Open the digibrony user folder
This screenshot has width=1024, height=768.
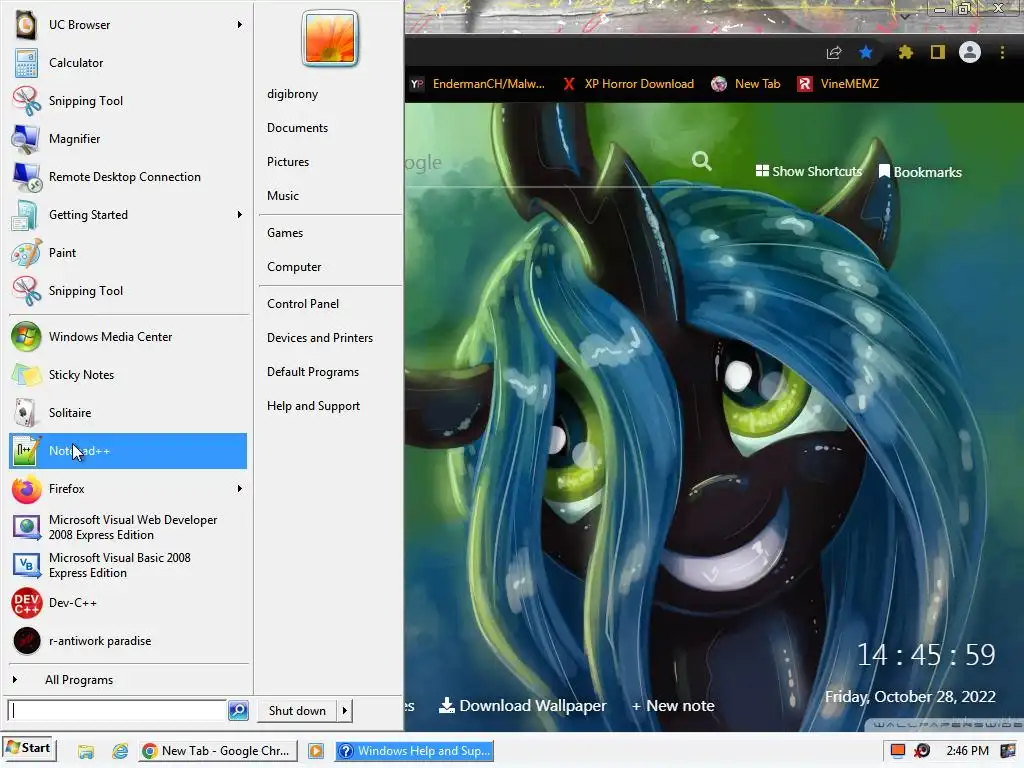tap(293, 94)
